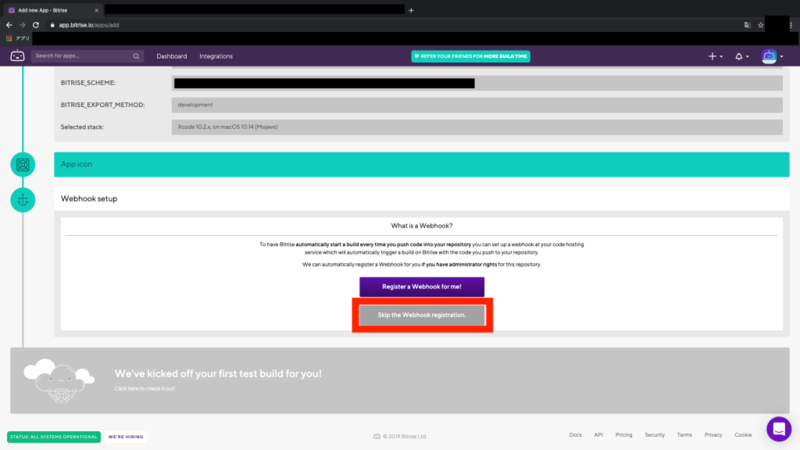Click Refer your friends banner
The width and height of the screenshot is (800, 450).
click(x=470, y=56)
